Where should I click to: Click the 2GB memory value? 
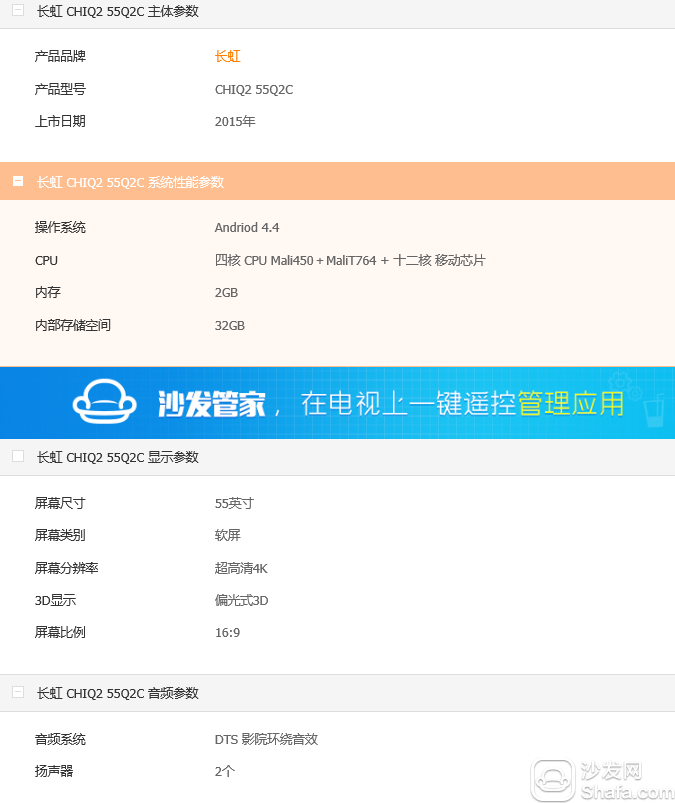(226, 293)
